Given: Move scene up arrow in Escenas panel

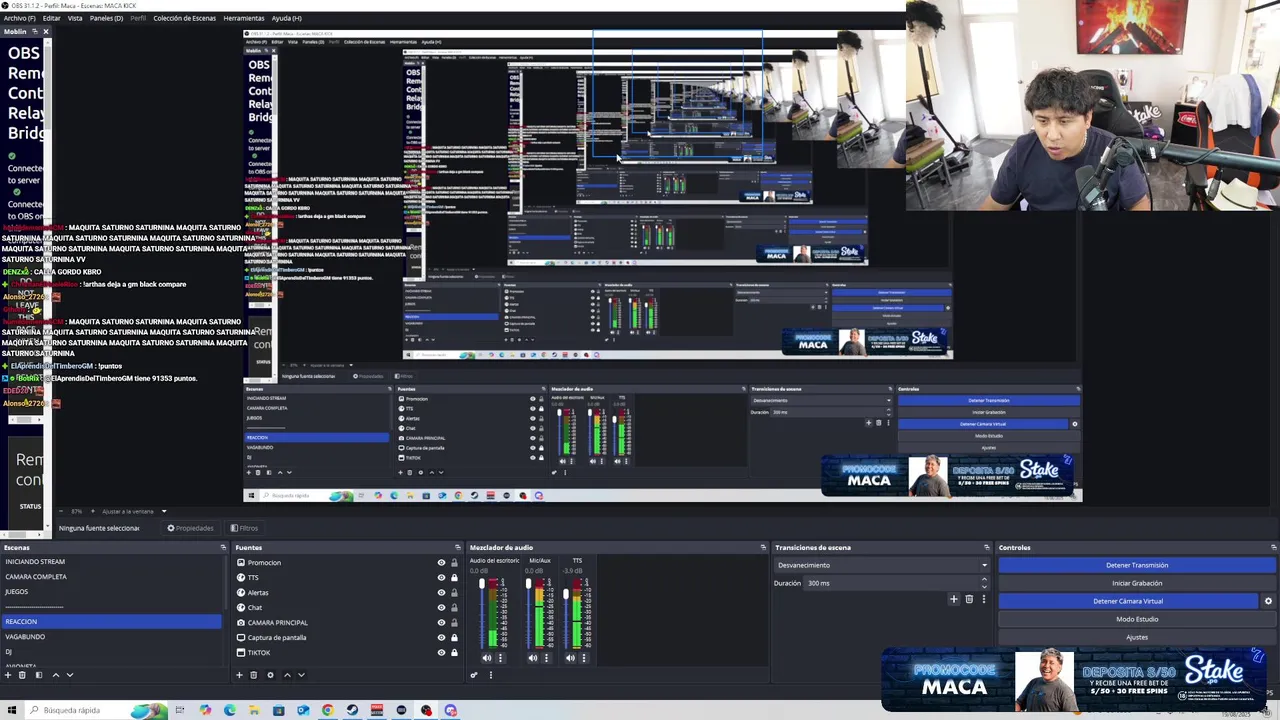Looking at the screenshot, I should [x=55, y=675].
